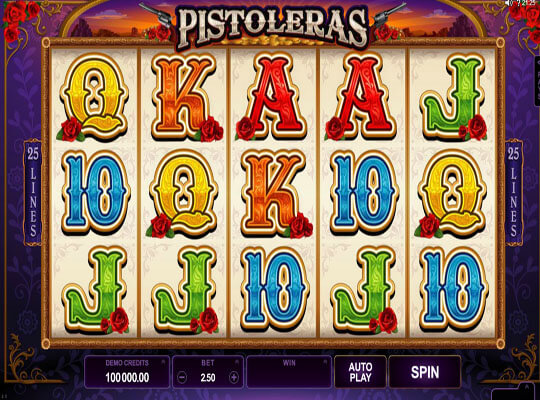
Task: Open the AUTO PLAY options
Action: [x=360, y=372]
